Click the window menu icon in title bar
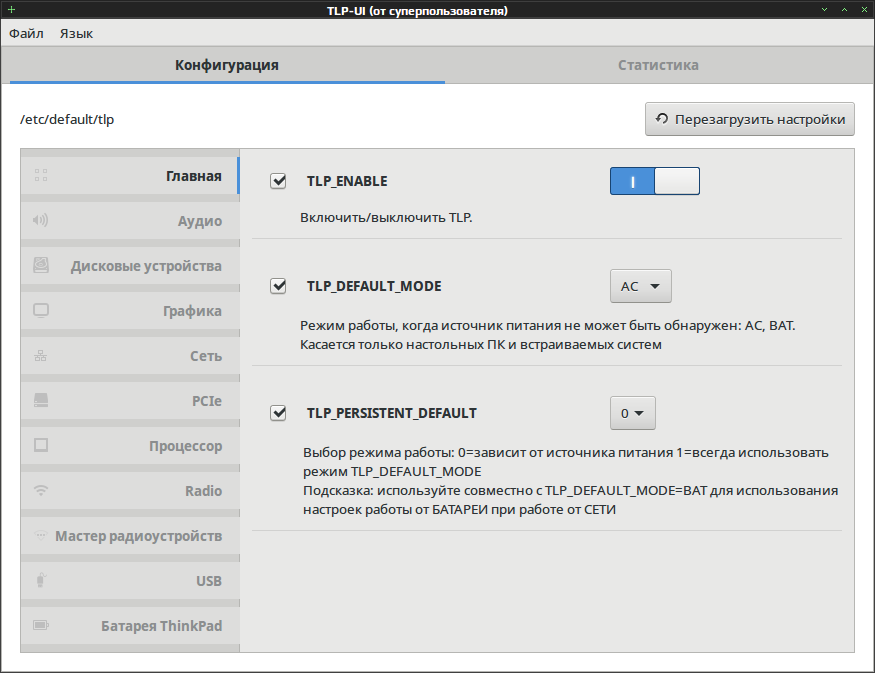Image resolution: width=875 pixels, height=673 pixels. pyautogui.click(x=11, y=9)
